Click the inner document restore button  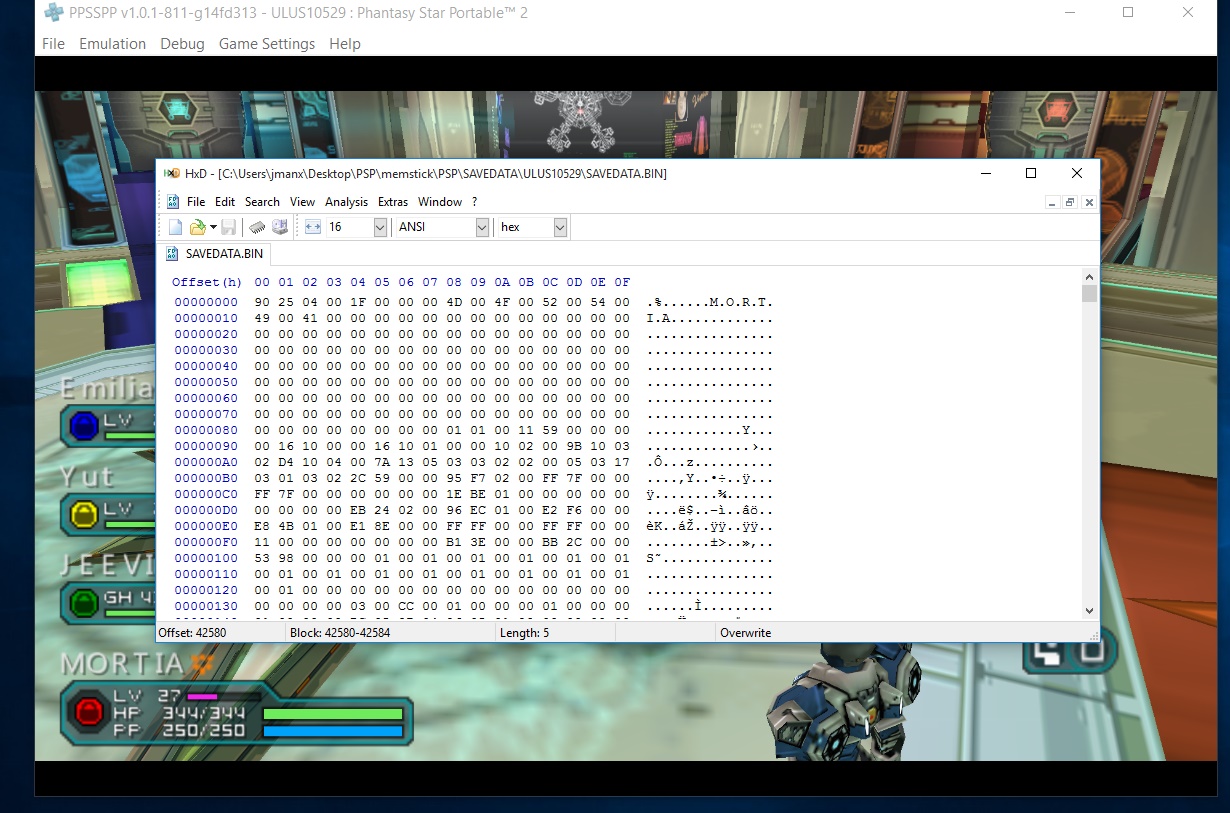point(1070,202)
